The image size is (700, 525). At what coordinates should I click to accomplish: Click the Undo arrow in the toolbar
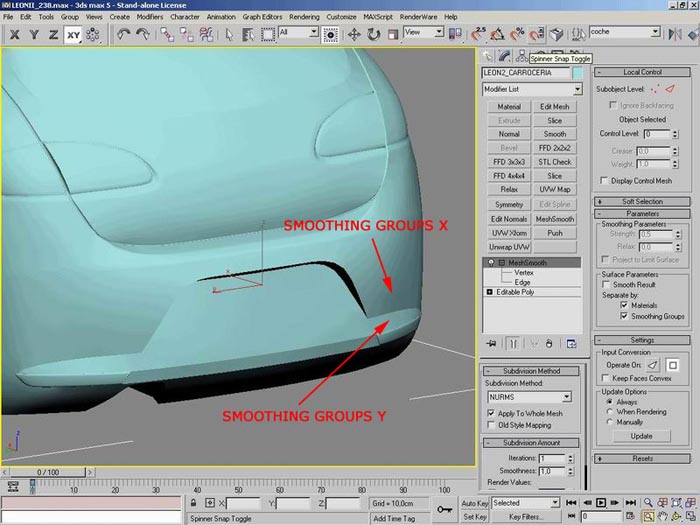pos(123,33)
